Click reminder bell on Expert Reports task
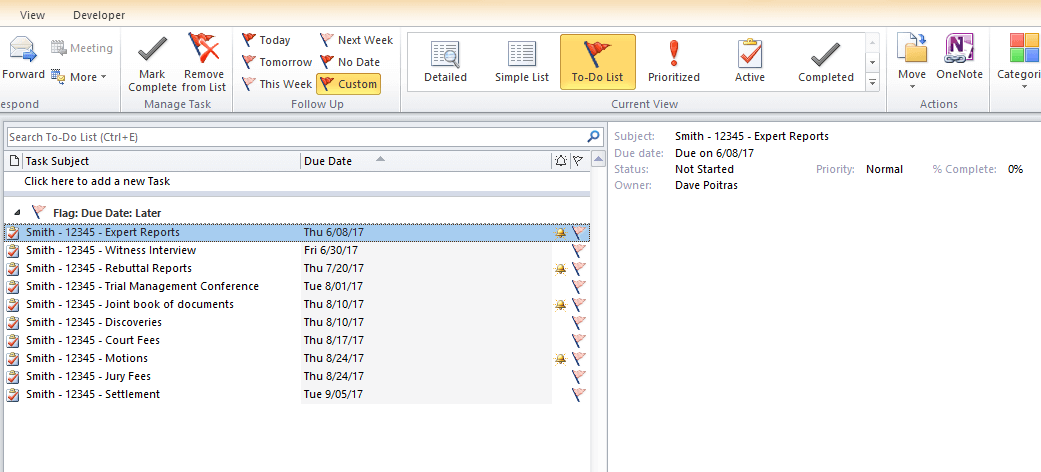The image size is (1041, 472). tap(561, 233)
